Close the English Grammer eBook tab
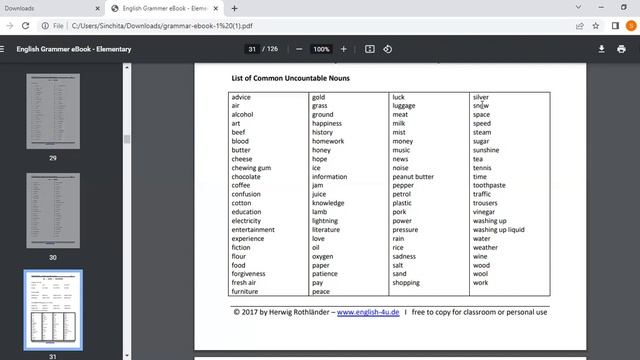The image size is (640, 360). 216,8
